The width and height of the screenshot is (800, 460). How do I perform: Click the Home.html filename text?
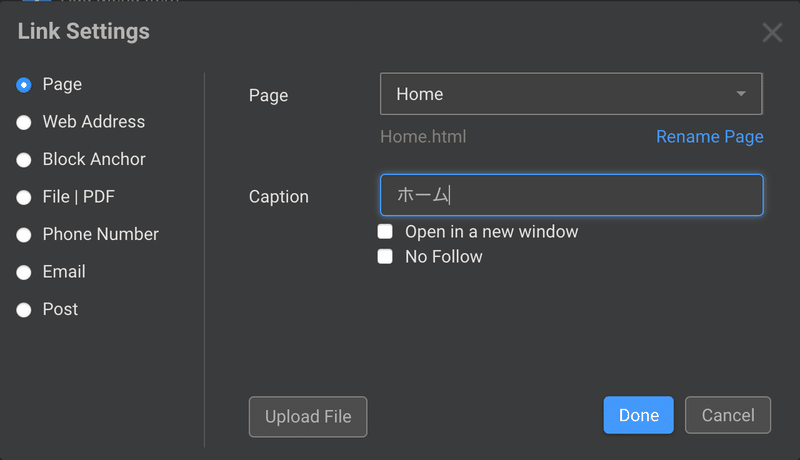(x=423, y=137)
